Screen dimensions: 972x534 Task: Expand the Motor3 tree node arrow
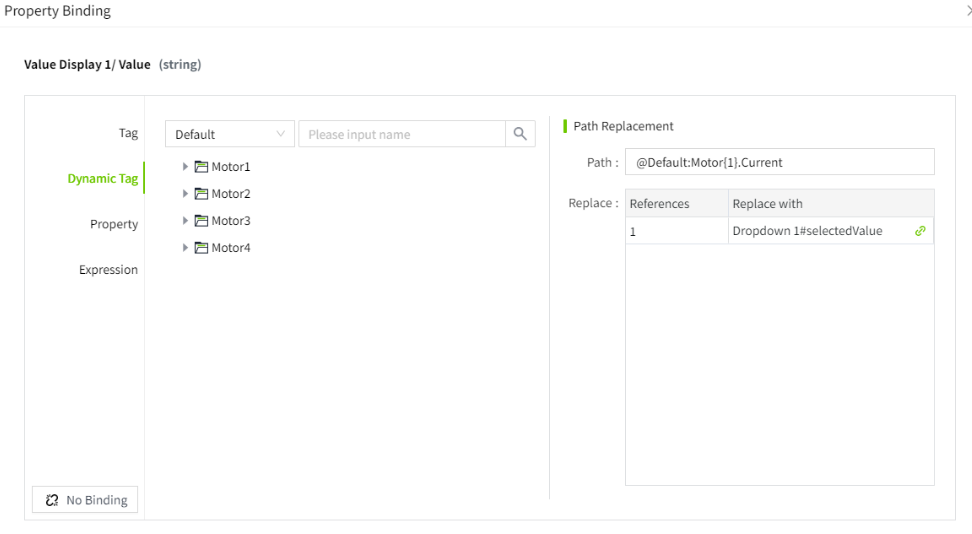pyautogui.click(x=185, y=221)
